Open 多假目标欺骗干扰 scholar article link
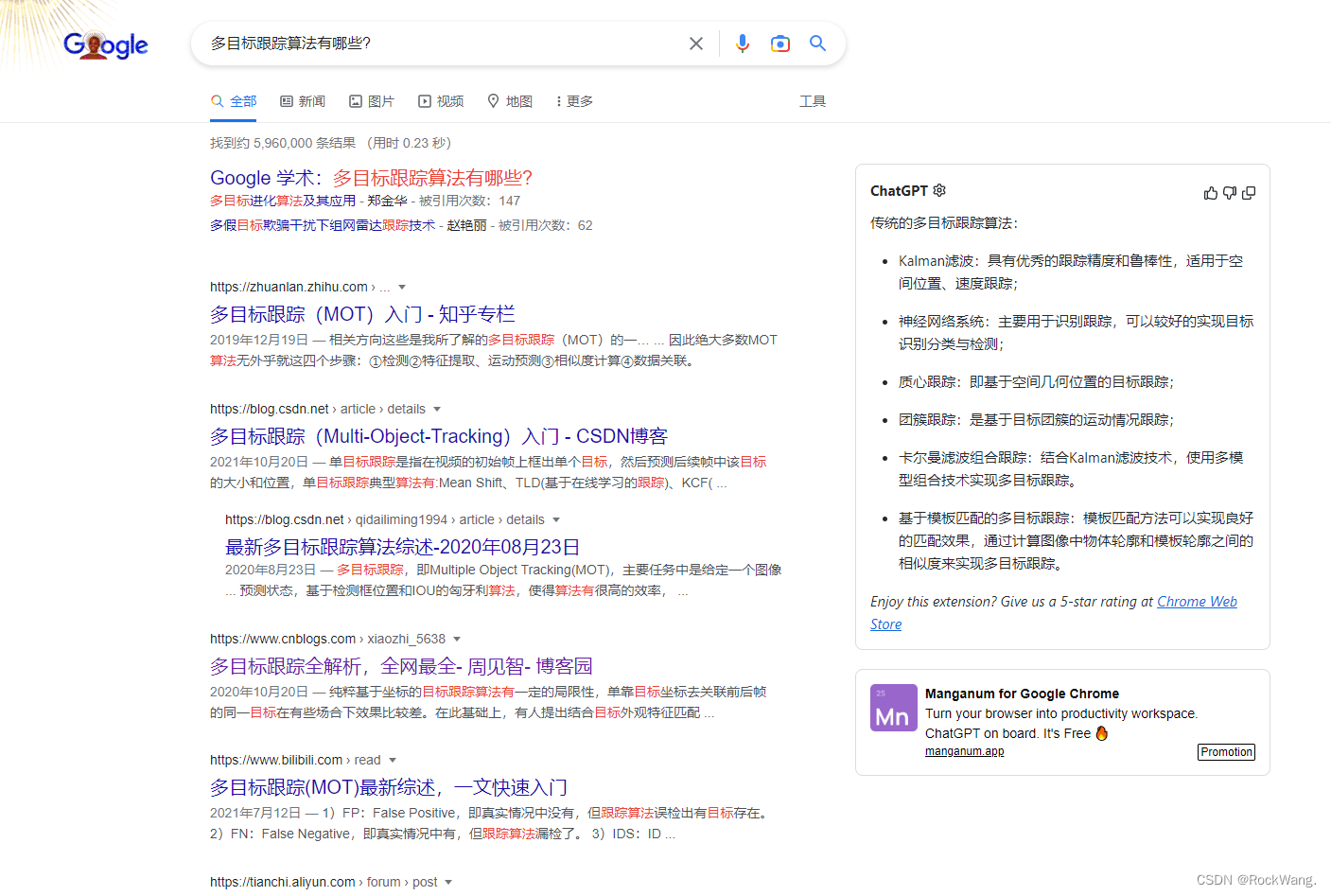The width and height of the screenshot is (1331, 896). pos(323,225)
